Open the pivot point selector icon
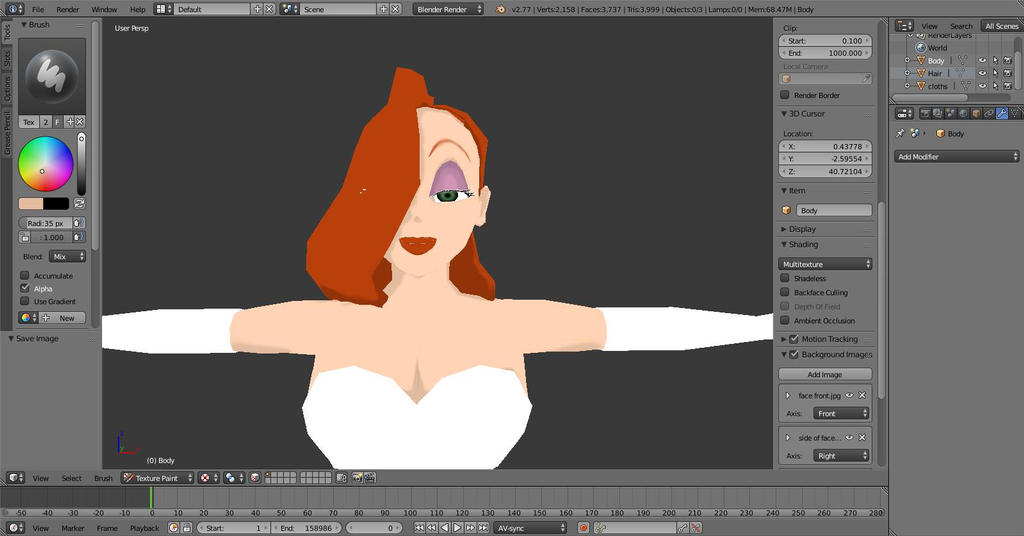1024x536 pixels. click(233, 478)
